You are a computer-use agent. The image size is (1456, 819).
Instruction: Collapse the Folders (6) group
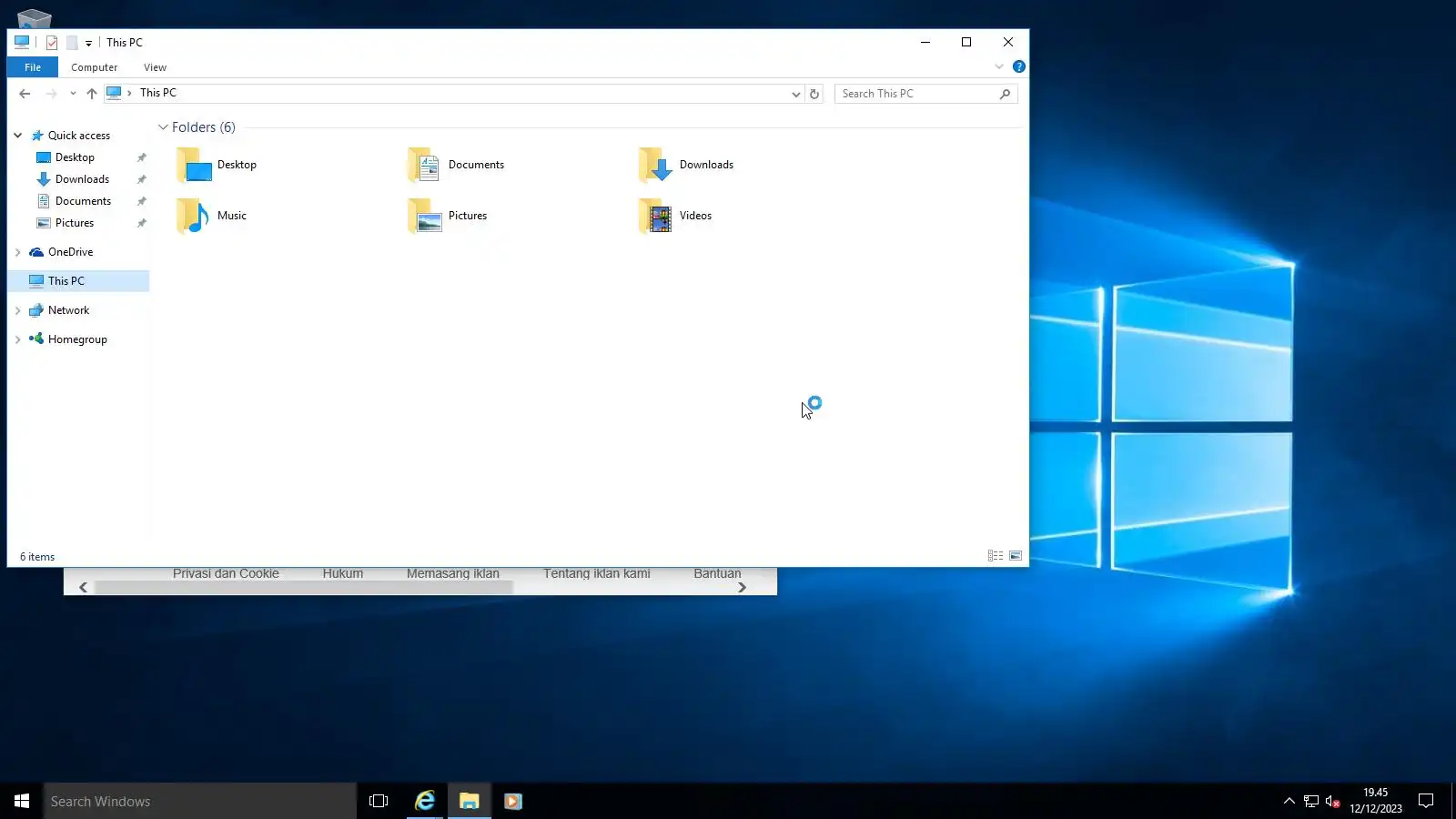163,127
